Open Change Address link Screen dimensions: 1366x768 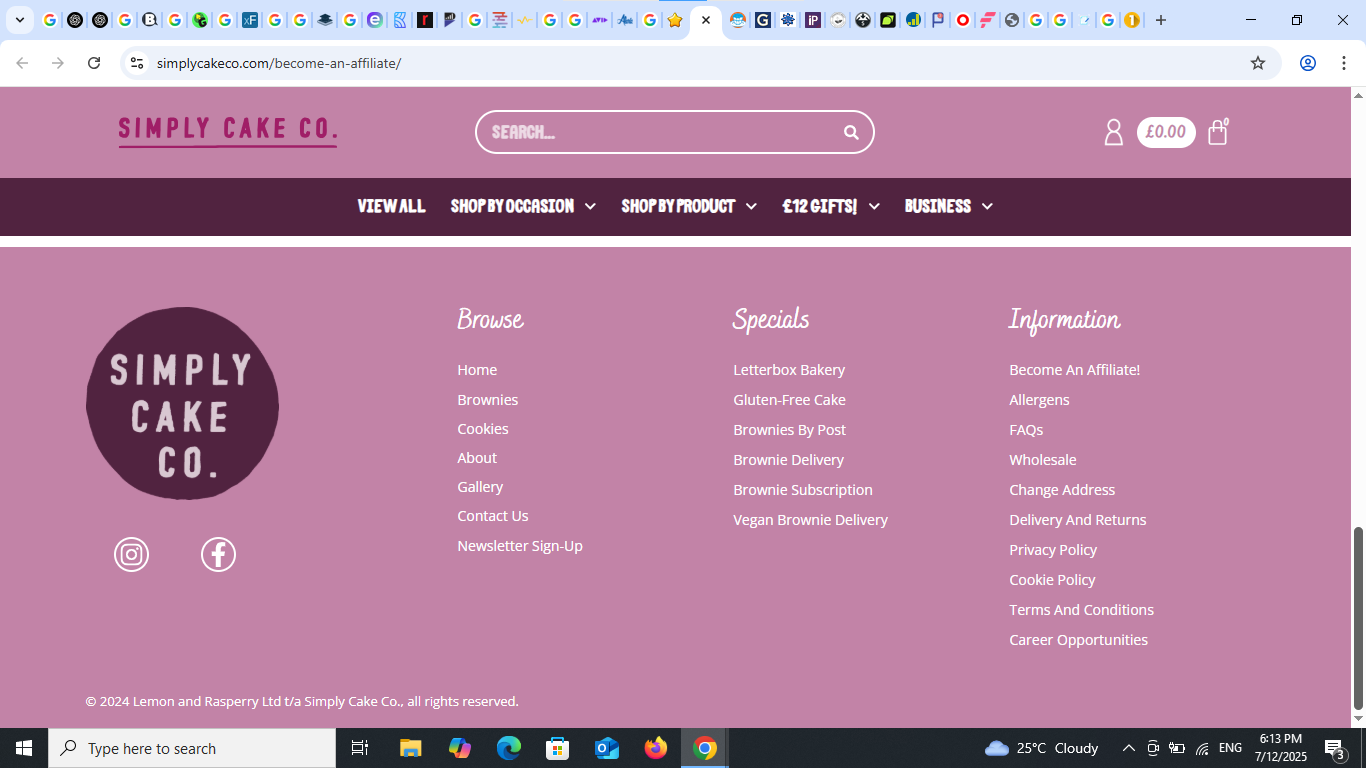[x=1062, y=490]
